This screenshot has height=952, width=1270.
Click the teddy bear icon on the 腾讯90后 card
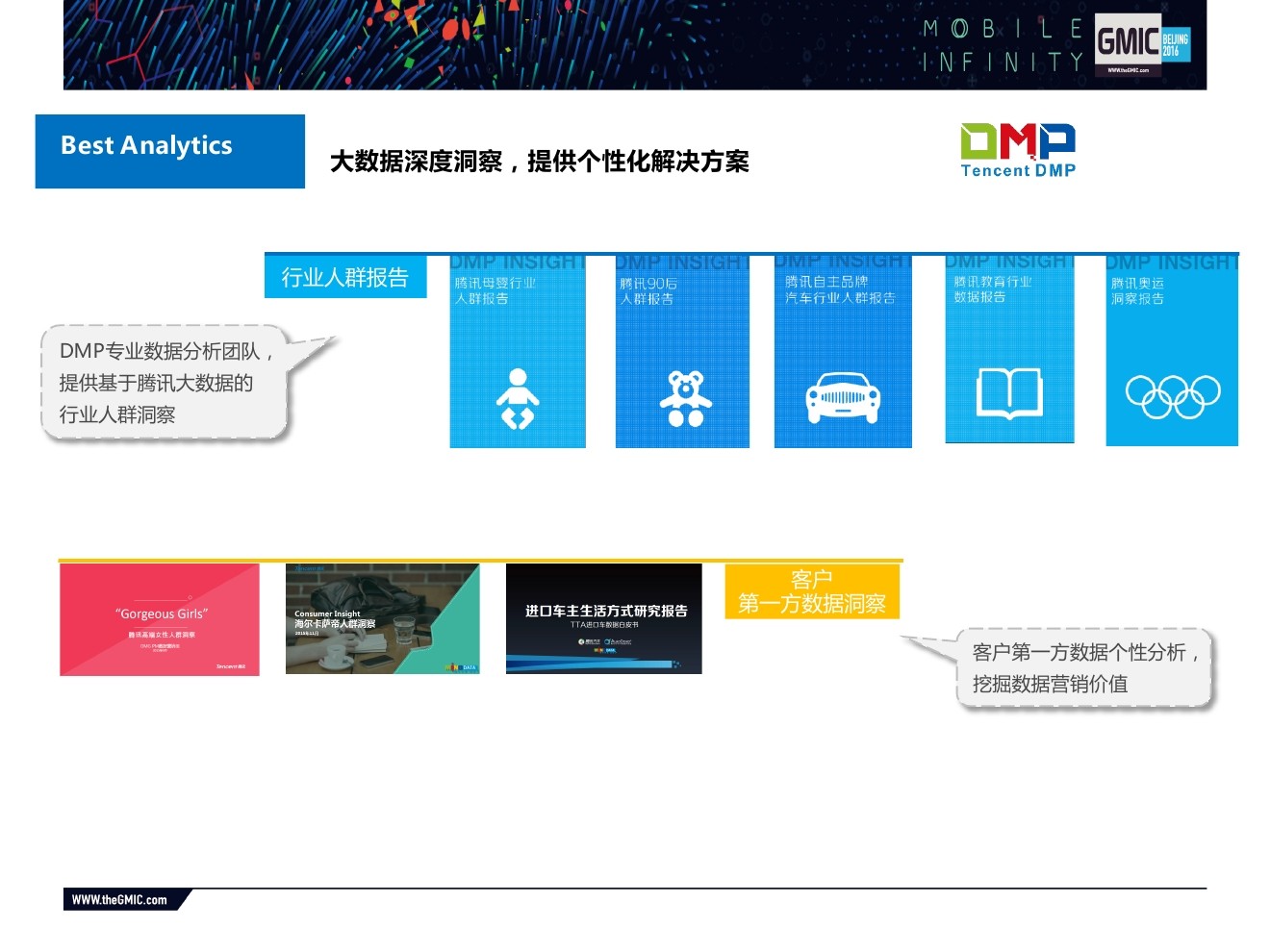click(x=685, y=399)
